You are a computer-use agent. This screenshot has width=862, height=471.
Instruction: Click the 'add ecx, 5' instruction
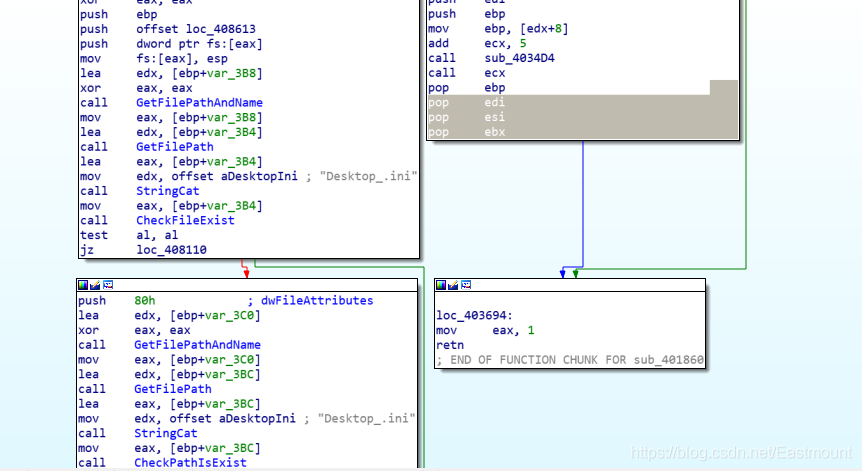(477, 43)
